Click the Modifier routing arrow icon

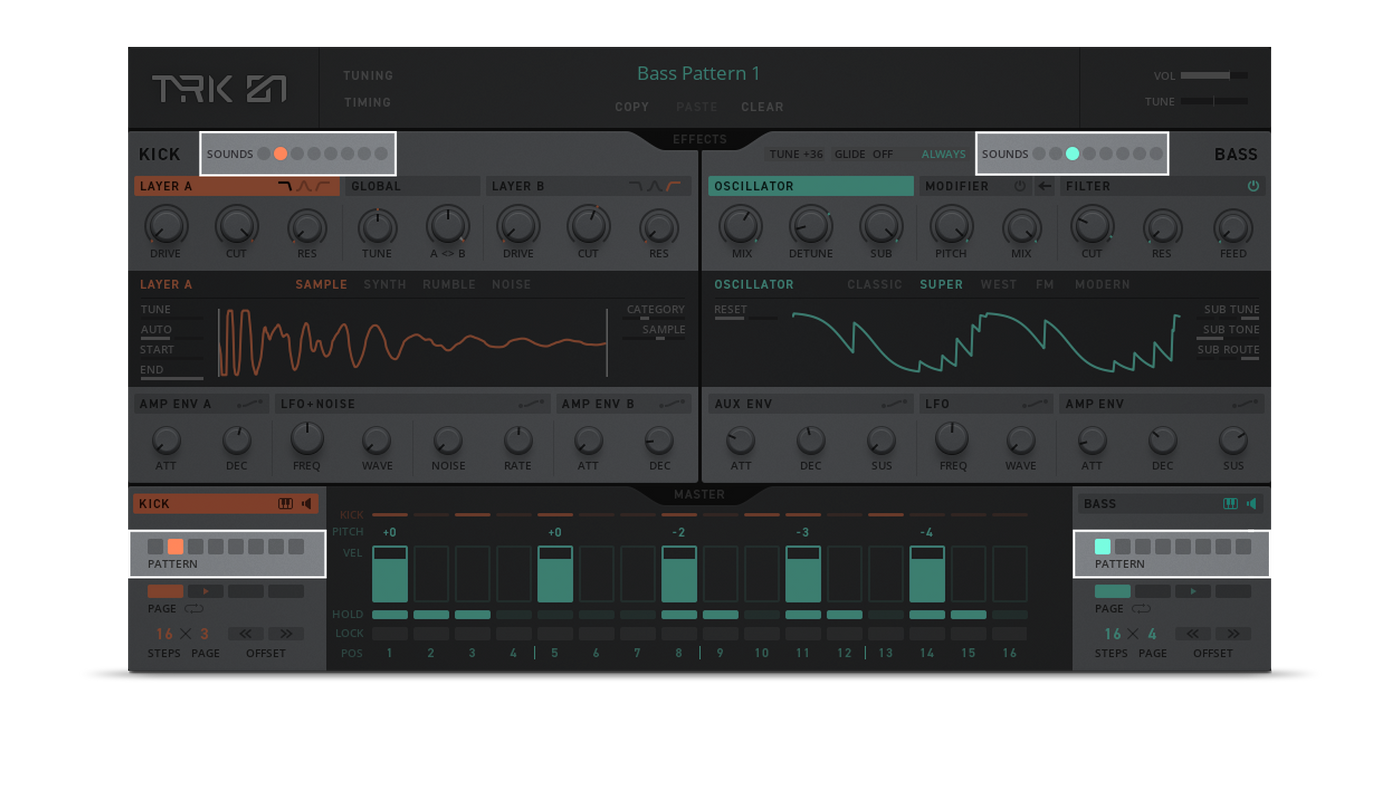pos(1044,186)
